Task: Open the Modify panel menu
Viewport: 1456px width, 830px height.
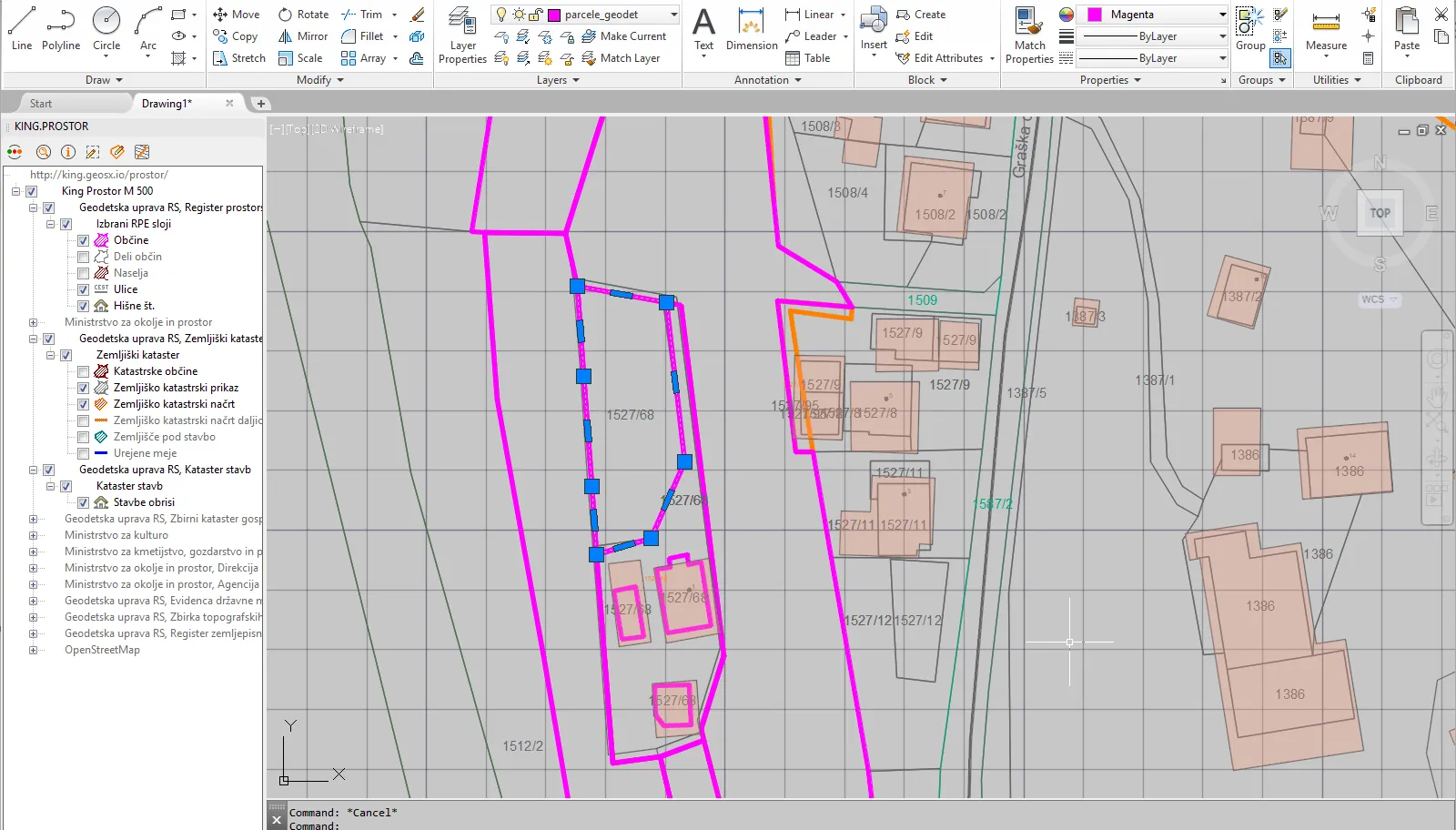Action: point(320,80)
